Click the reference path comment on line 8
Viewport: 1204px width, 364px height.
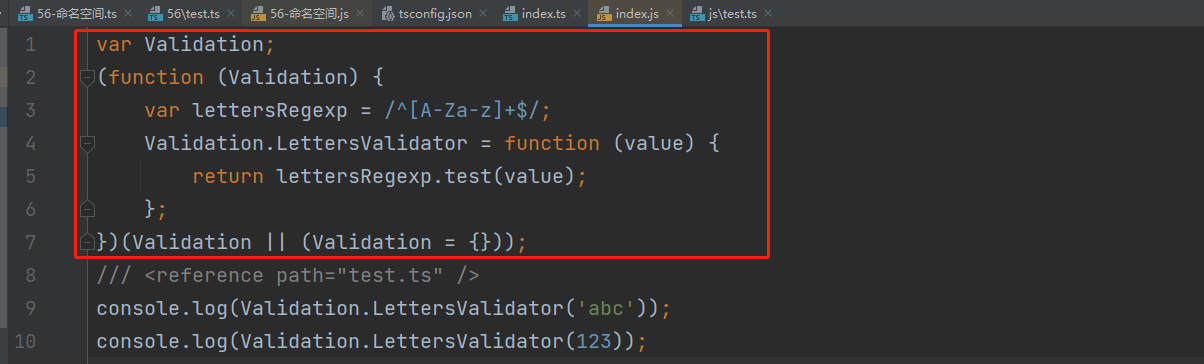[288, 275]
